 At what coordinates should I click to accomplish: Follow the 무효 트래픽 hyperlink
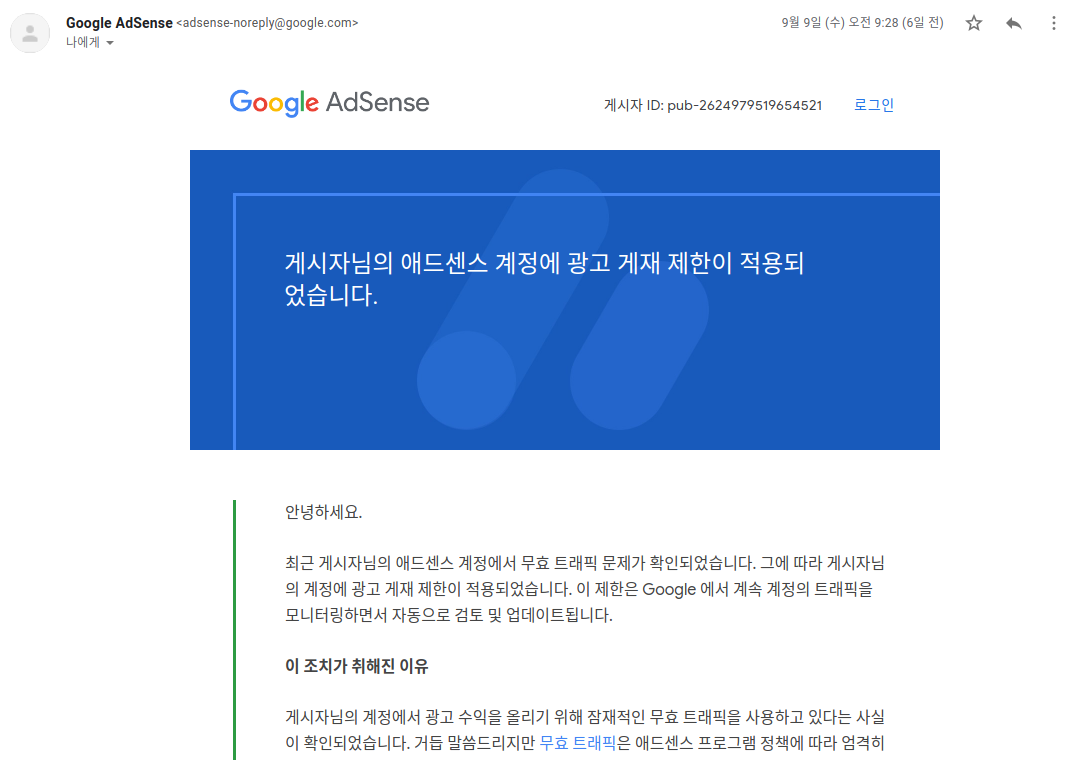click(x=577, y=743)
